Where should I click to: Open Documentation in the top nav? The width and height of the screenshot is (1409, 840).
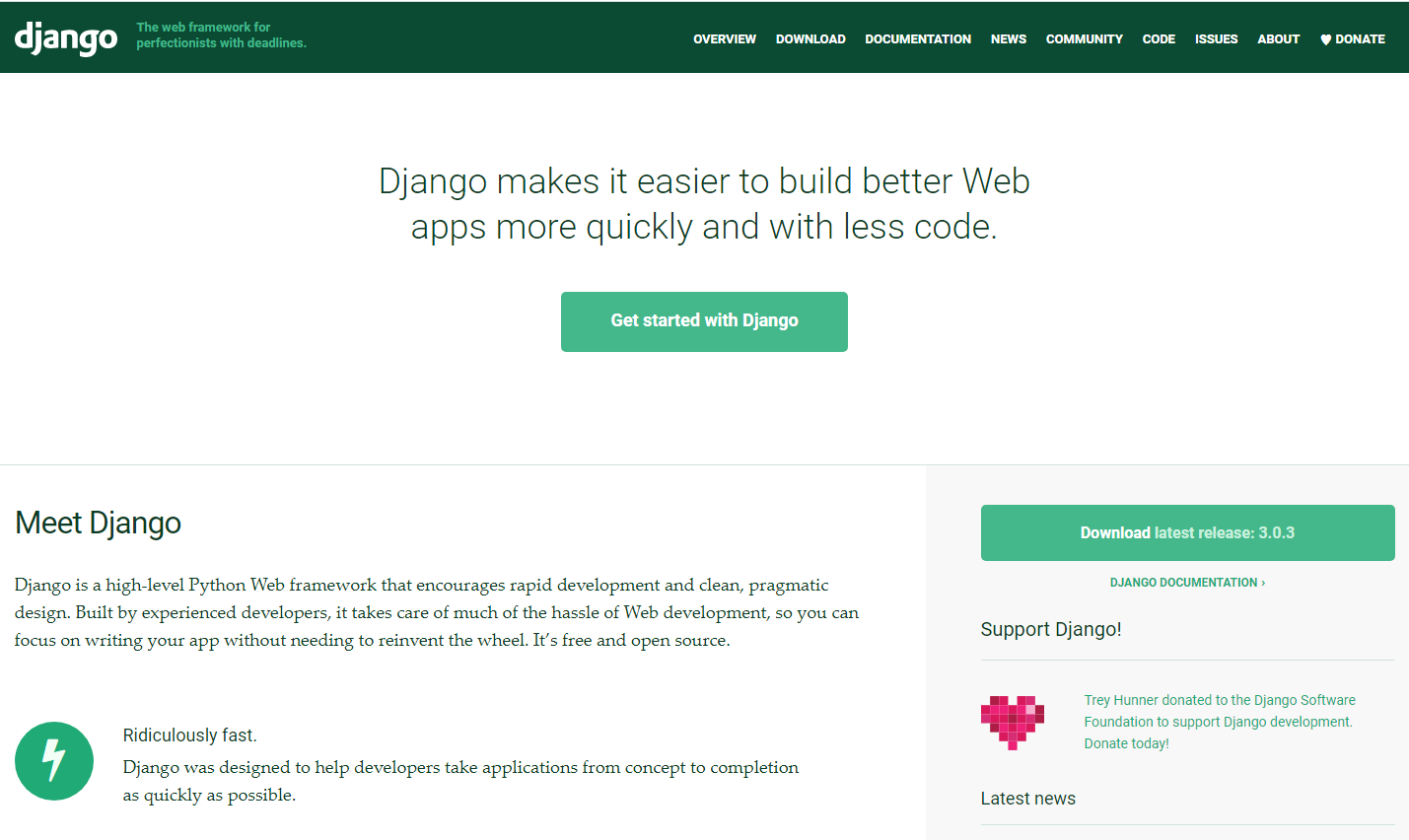click(x=918, y=39)
